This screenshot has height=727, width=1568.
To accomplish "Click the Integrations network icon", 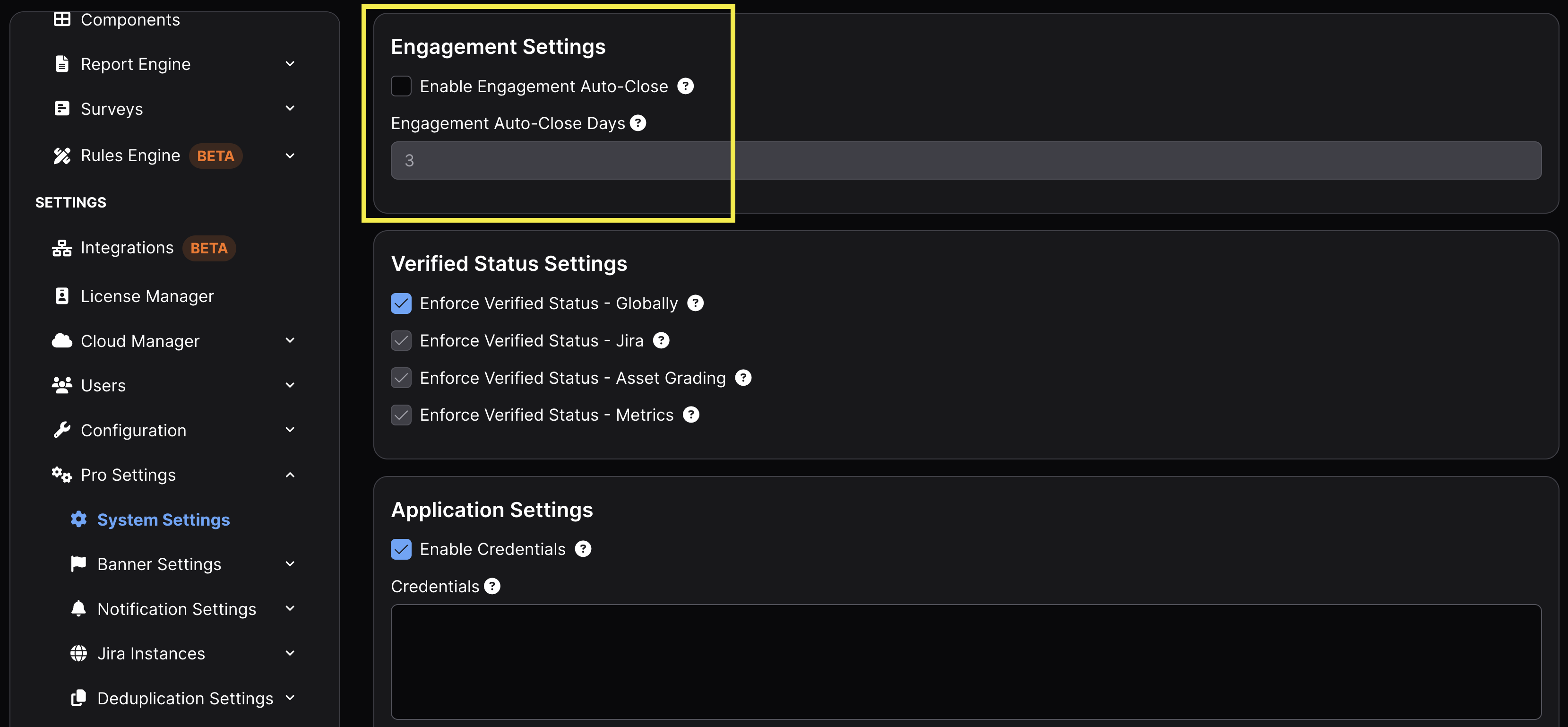I will (x=61, y=248).
